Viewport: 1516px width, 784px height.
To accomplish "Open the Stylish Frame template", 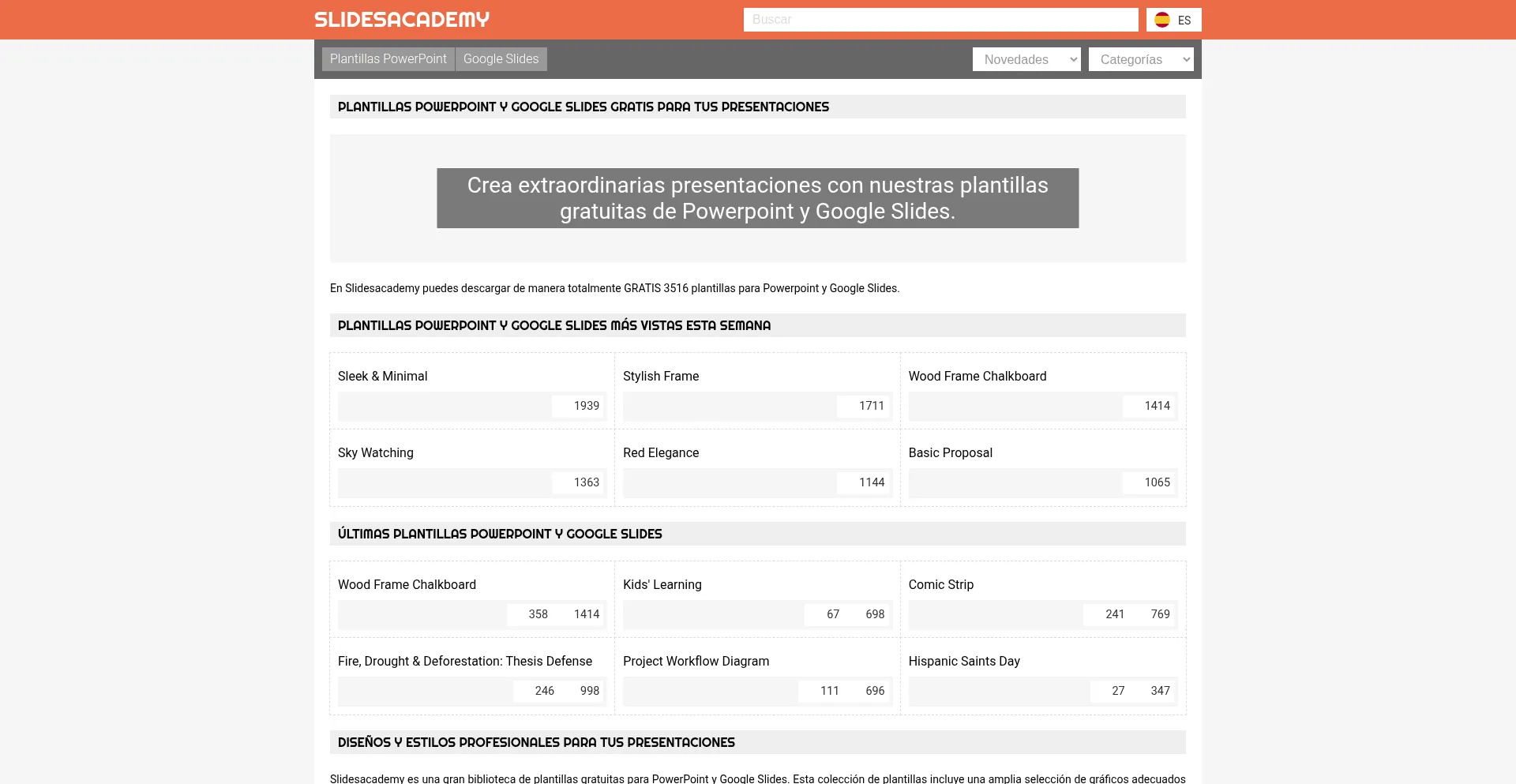I will (660, 377).
